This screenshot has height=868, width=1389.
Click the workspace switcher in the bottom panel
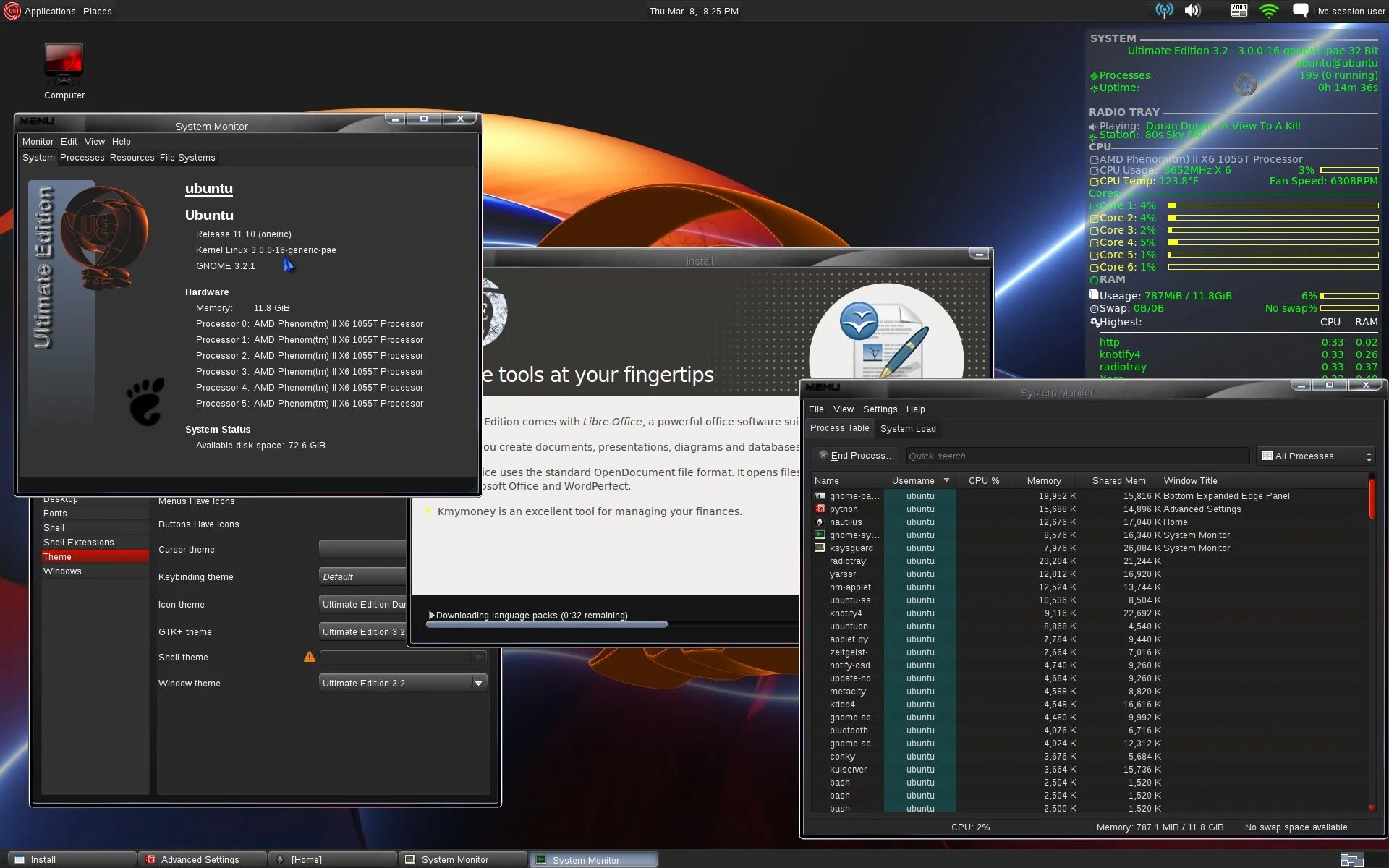[x=1351, y=859]
